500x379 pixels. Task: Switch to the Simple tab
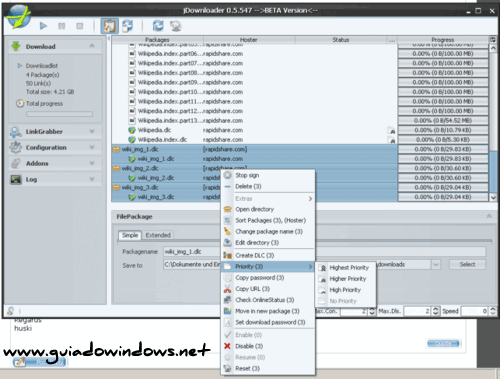(x=130, y=235)
